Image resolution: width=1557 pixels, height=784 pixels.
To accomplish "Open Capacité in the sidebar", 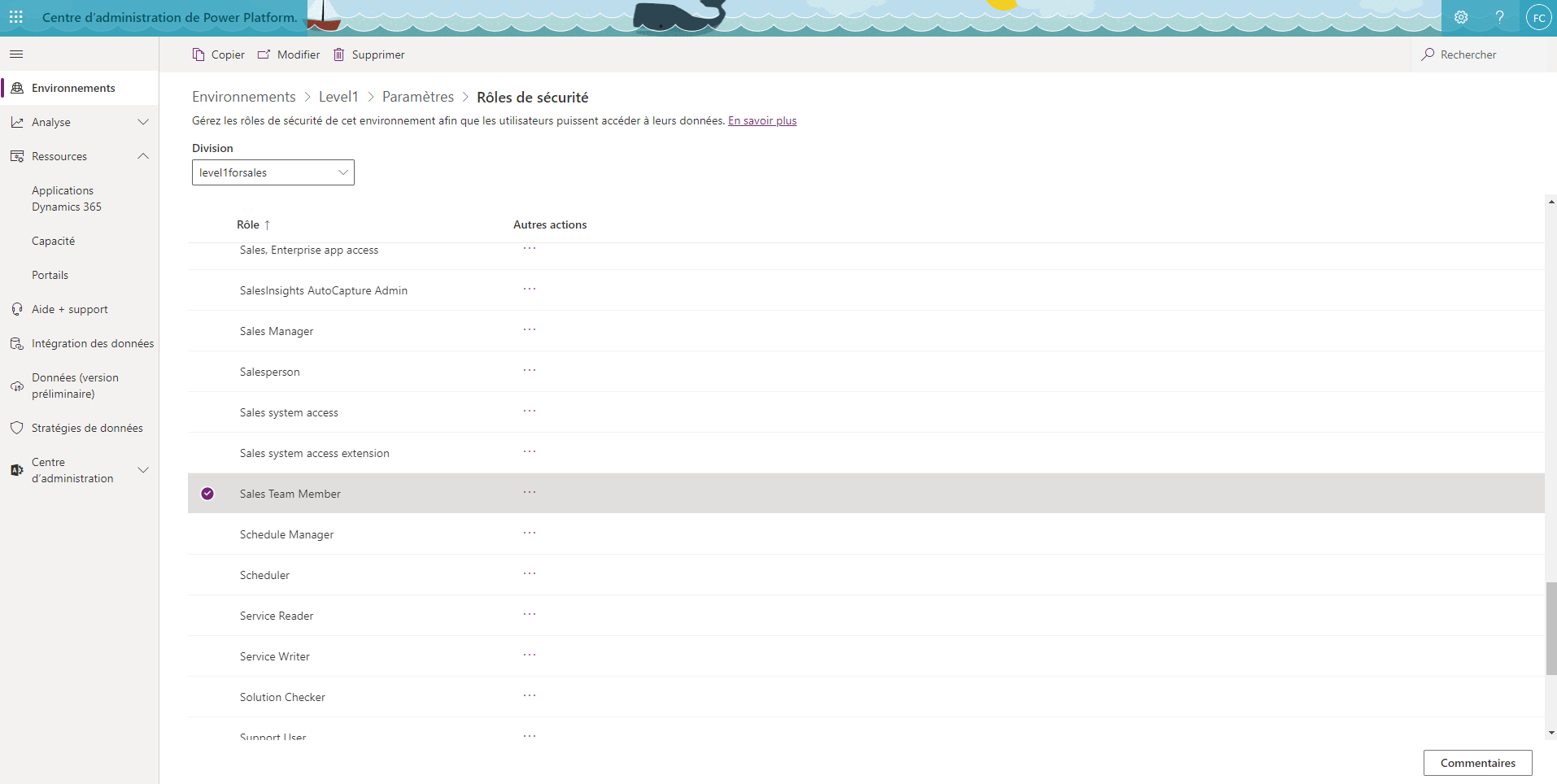I will tap(54, 241).
